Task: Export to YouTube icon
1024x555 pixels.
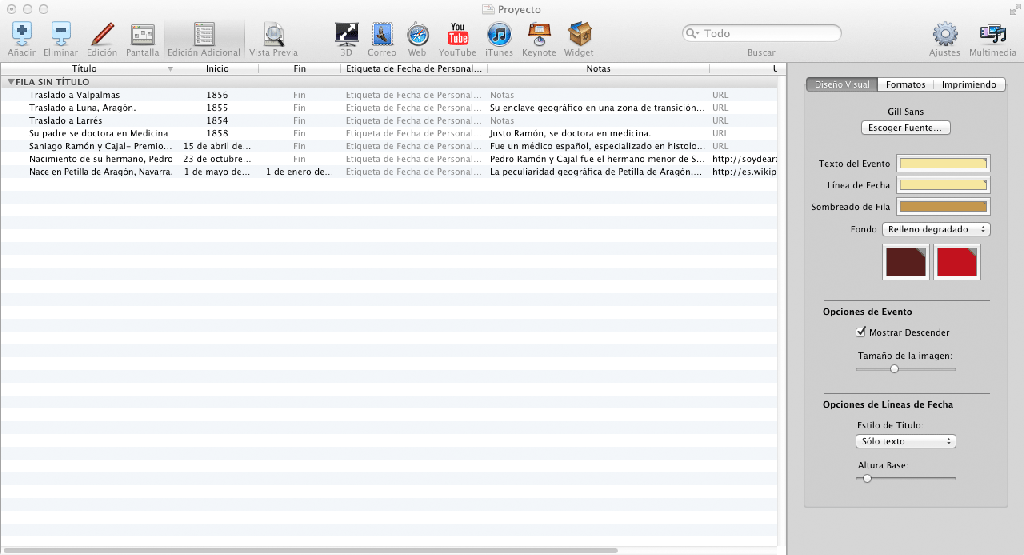Action: (x=457, y=34)
